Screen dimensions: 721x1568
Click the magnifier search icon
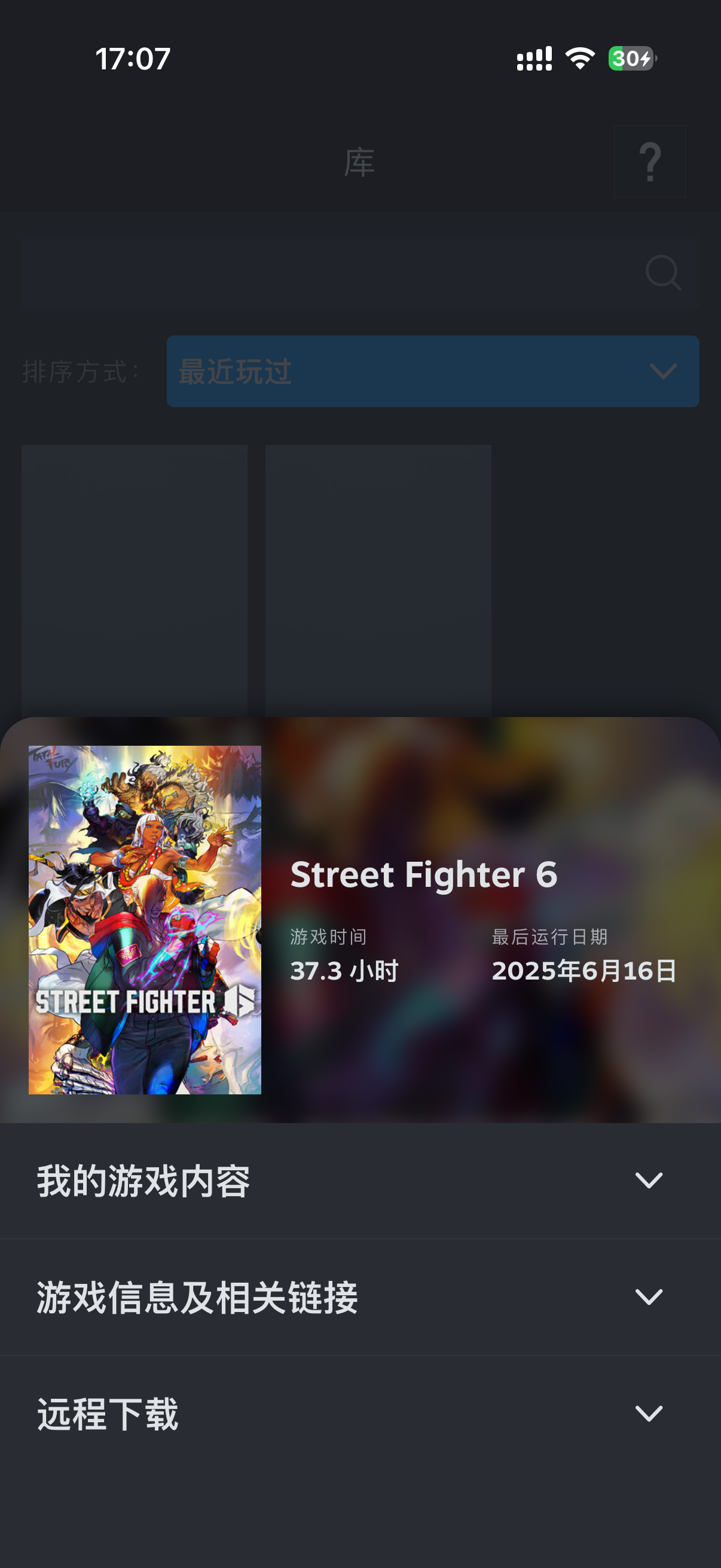[x=662, y=272]
